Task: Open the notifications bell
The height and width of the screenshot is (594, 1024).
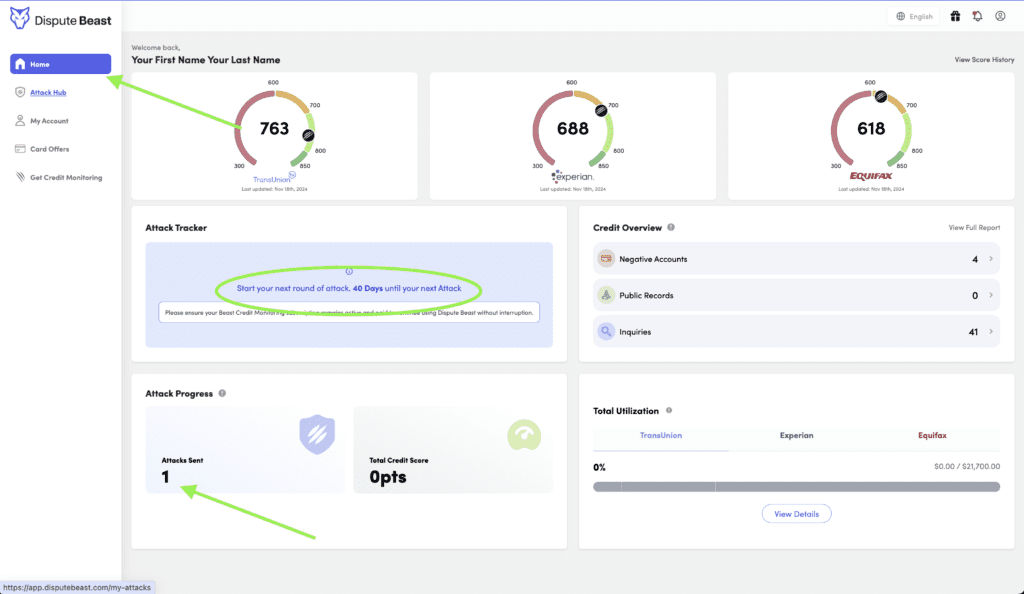Action: [976, 16]
